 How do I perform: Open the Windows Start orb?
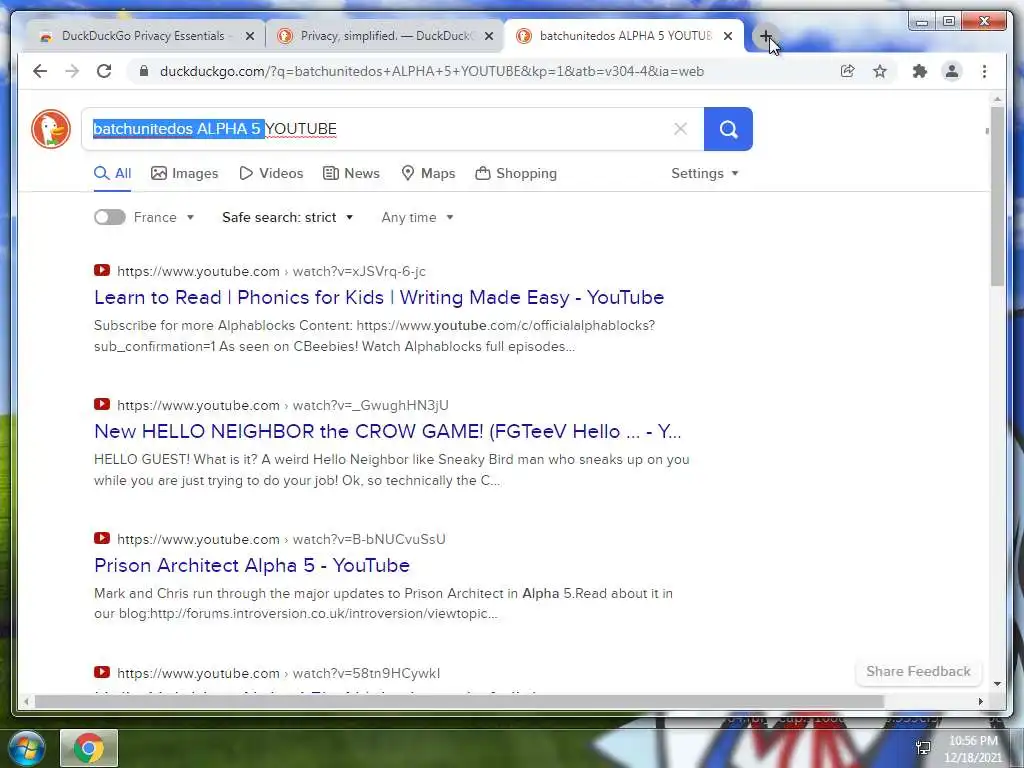coord(26,748)
